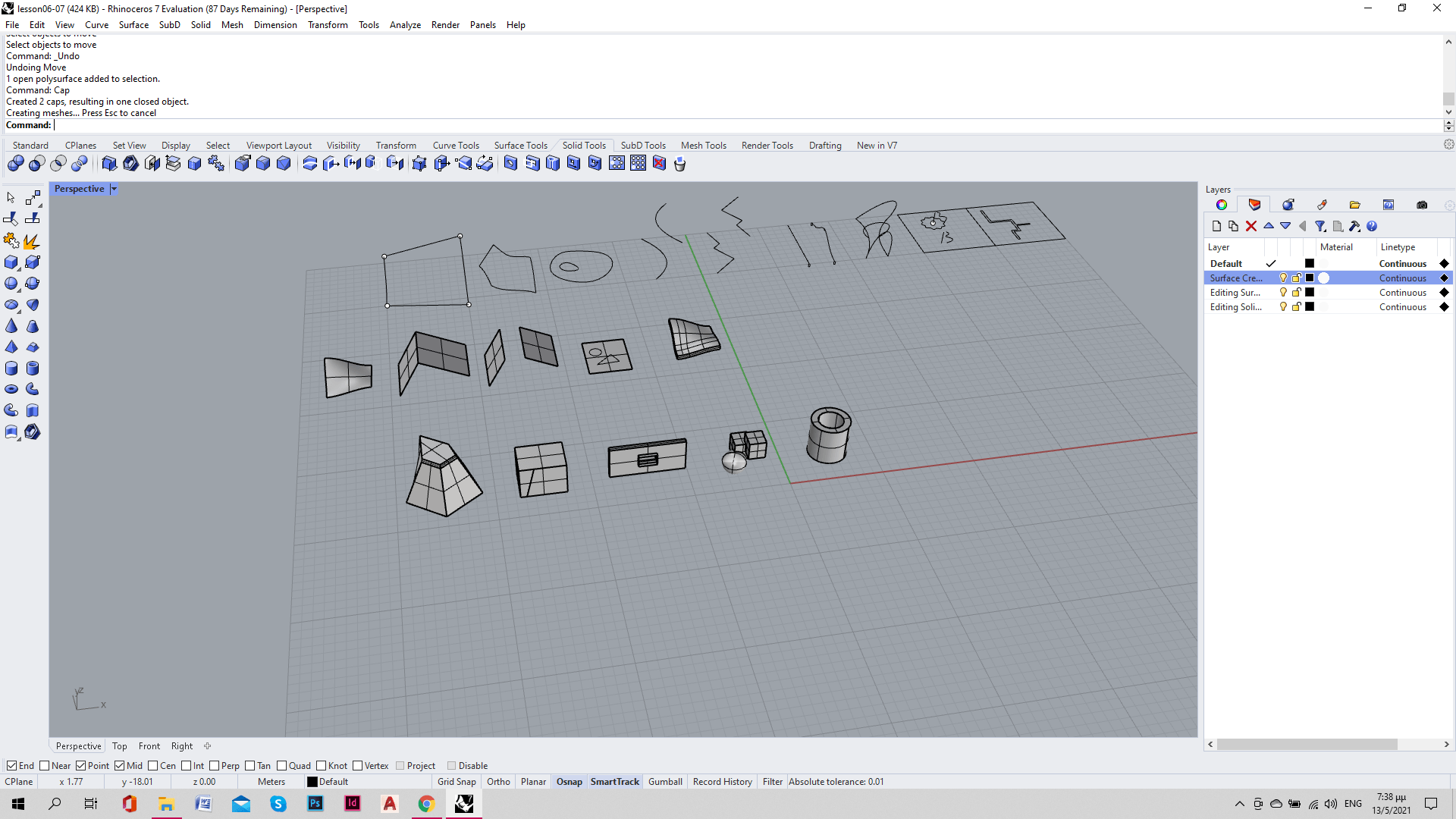This screenshot has width=1456, height=819.
Task: Pick the Tube tool in left sidebar
Action: pyautogui.click(x=33, y=369)
